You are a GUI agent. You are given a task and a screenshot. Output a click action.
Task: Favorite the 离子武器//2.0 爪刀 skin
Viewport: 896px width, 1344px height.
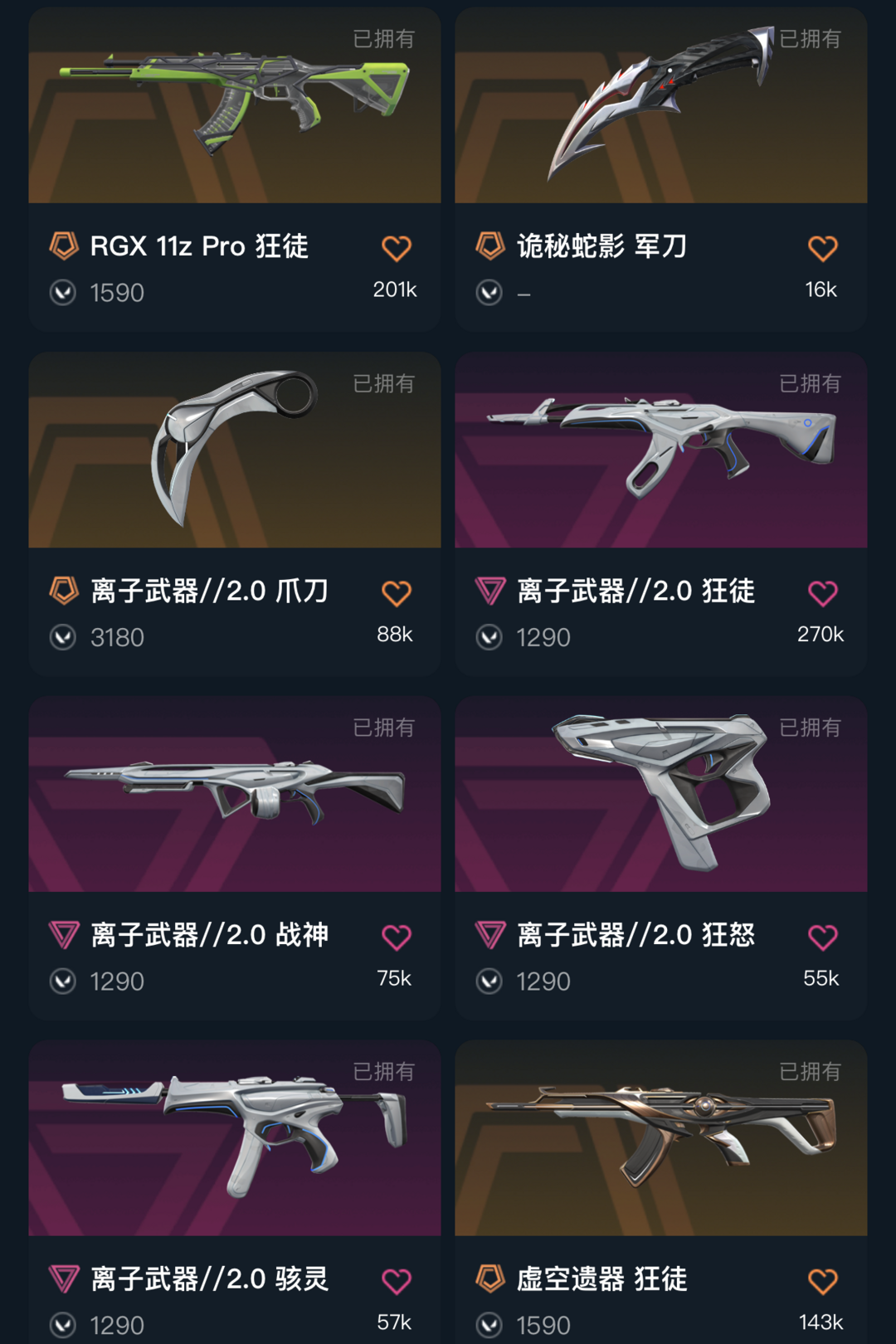coord(396,593)
